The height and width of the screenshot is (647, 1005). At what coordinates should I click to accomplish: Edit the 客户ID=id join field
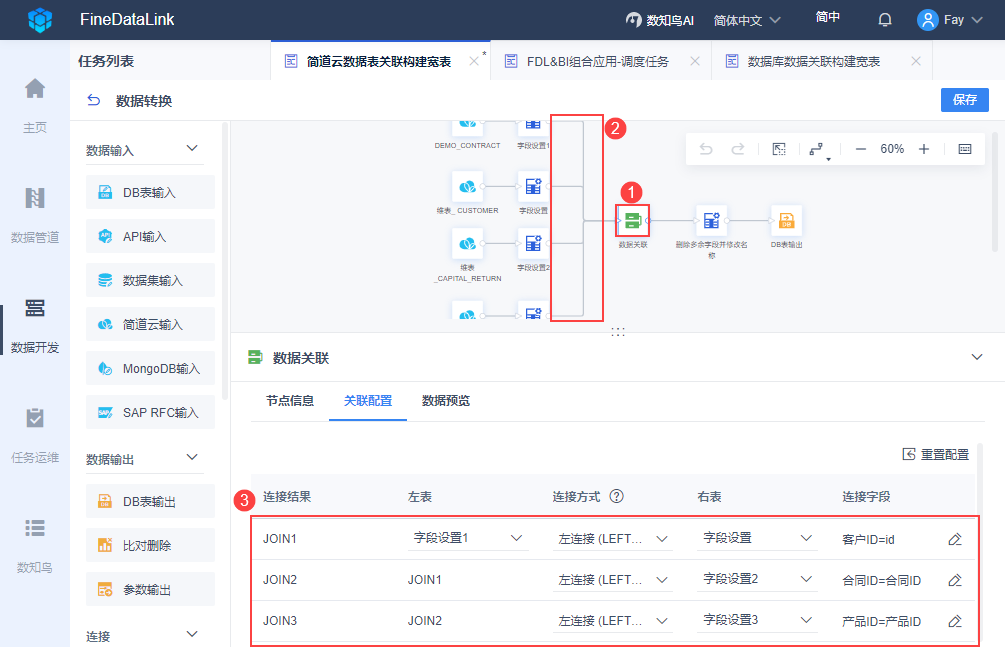(955, 539)
